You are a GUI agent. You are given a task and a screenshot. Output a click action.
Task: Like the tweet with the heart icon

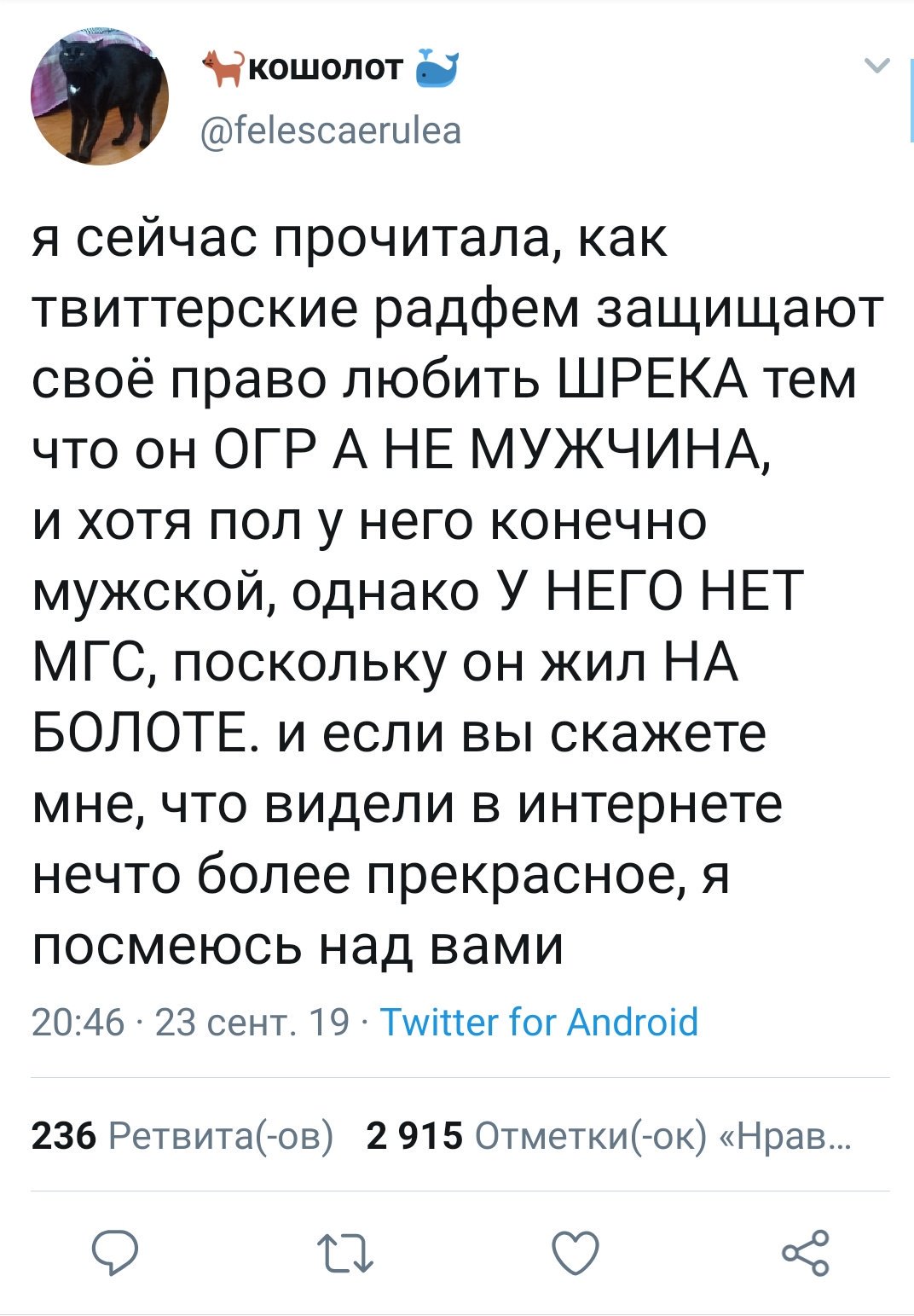576,1253
